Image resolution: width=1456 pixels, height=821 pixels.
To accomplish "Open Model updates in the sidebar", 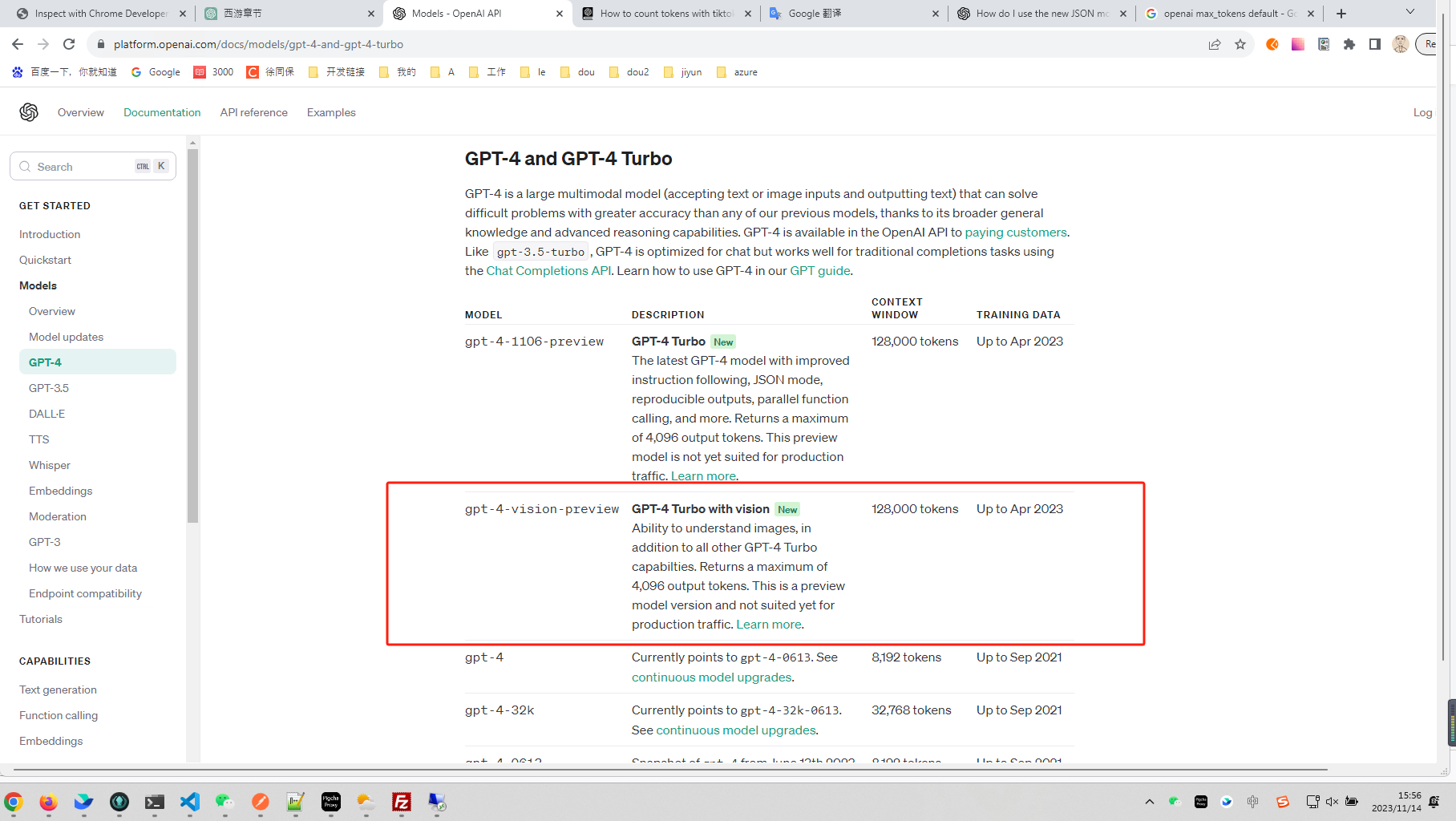I will [66, 337].
